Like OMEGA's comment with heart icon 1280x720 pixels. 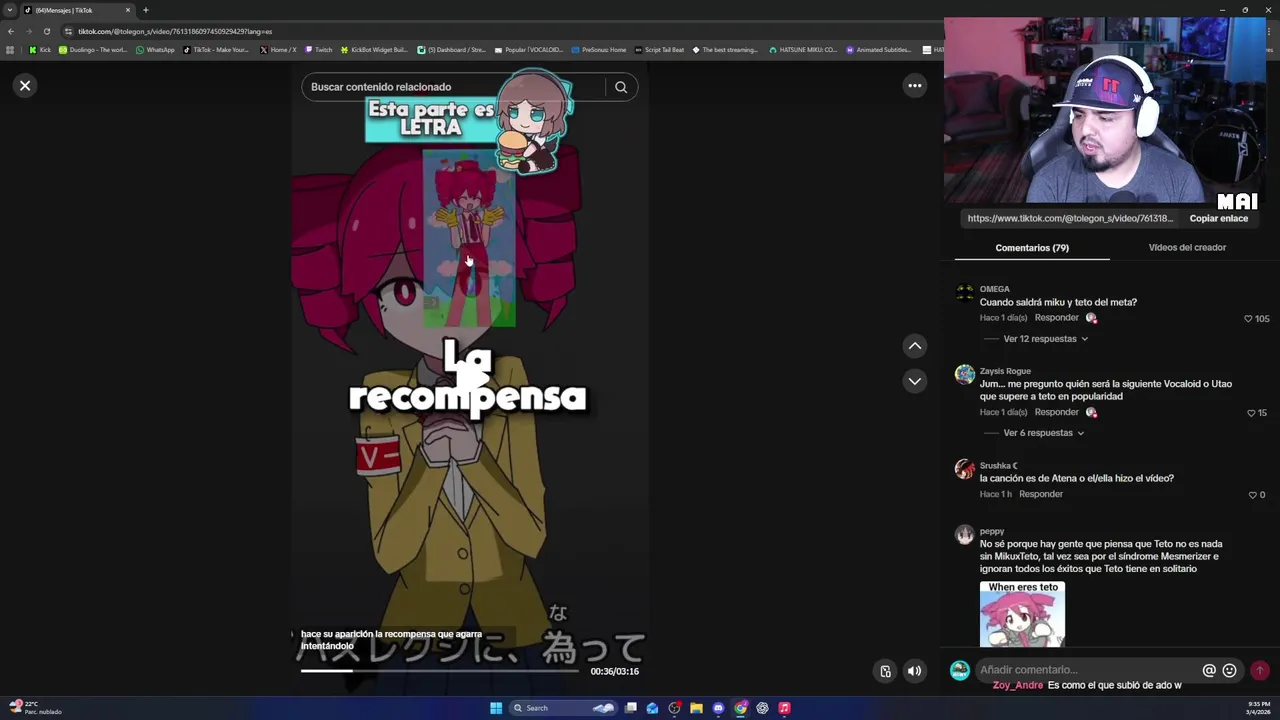point(1248,319)
